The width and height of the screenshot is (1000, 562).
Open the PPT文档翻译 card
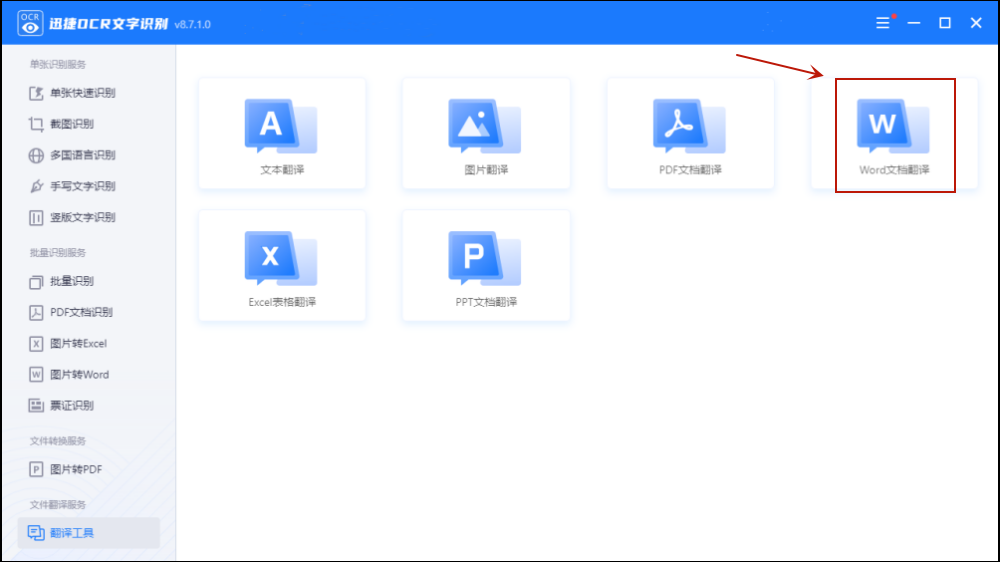pos(486,265)
